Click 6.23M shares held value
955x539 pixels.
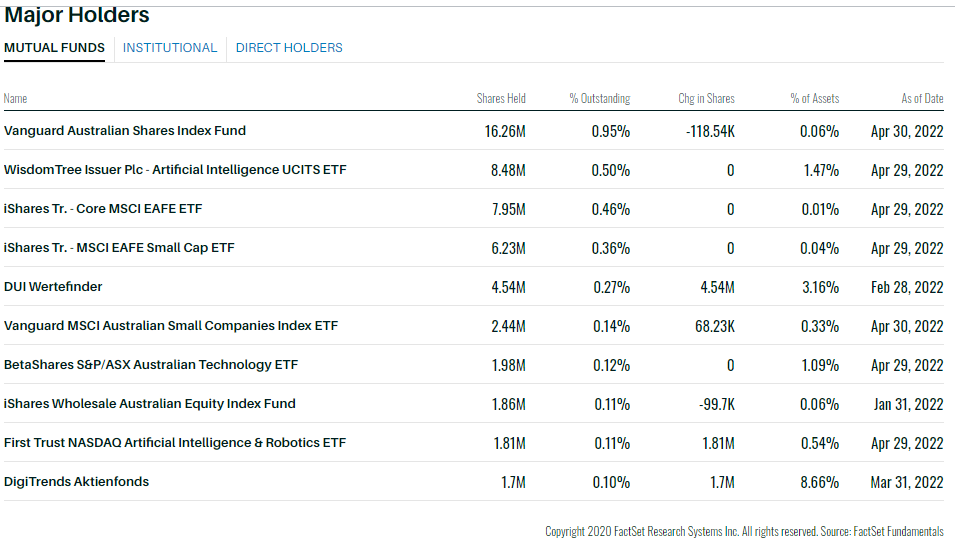click(x=509, y=248)
